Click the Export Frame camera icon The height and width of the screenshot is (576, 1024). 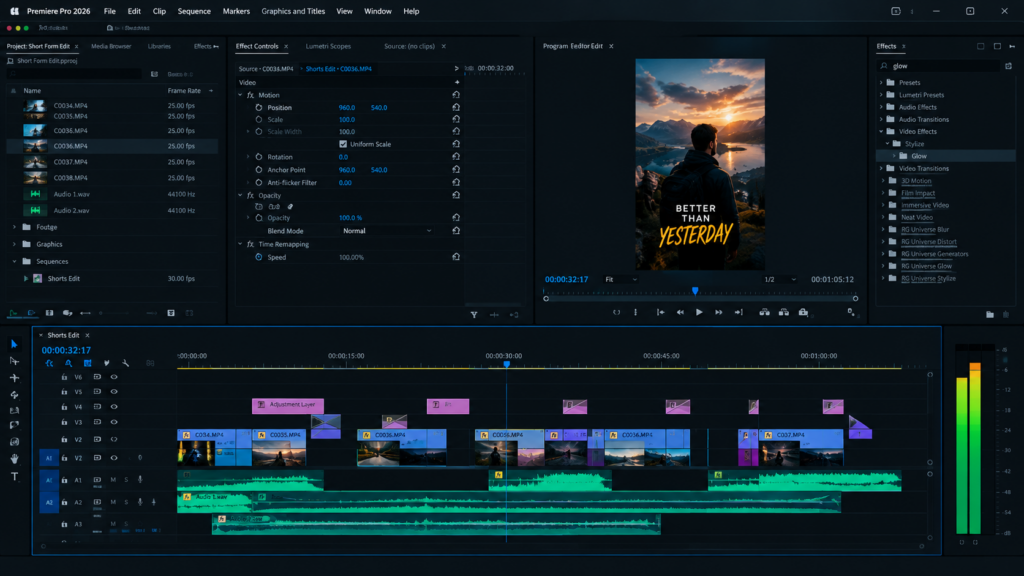coord(803,312)
